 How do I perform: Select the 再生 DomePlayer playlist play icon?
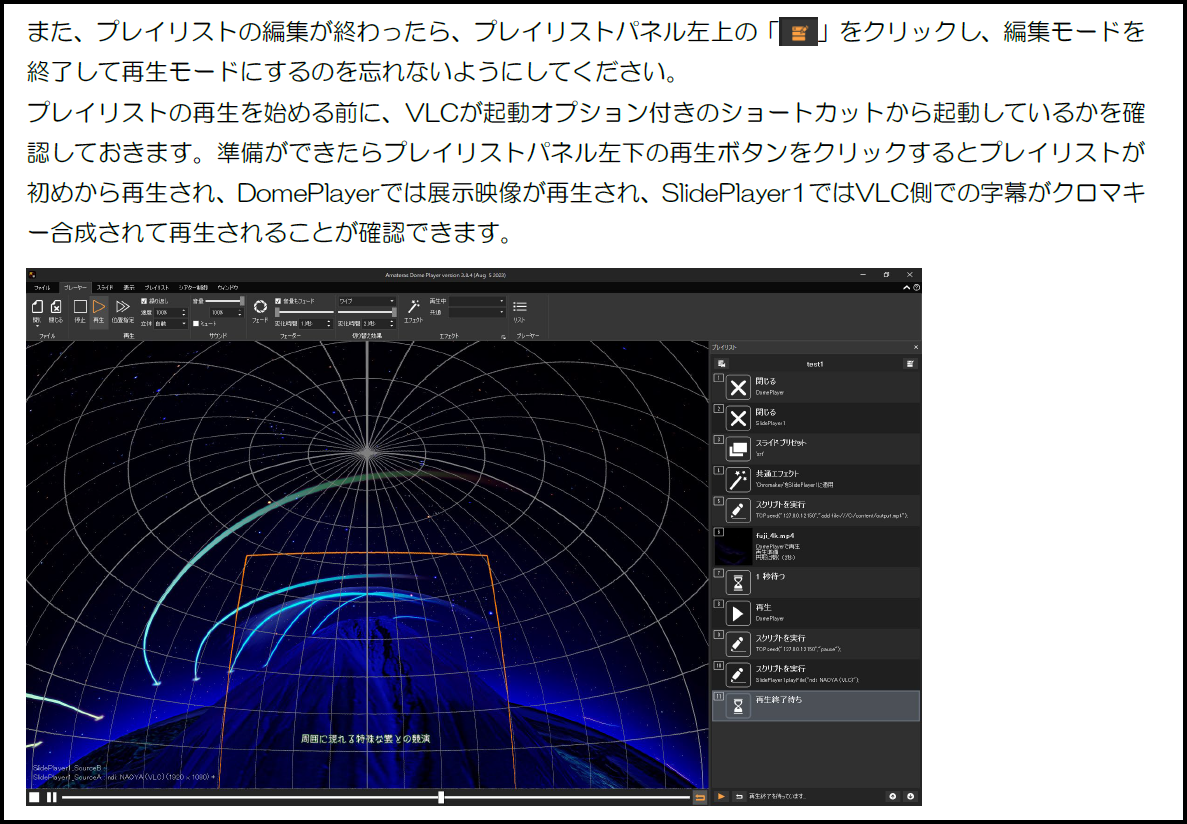(x=738, y=613)
